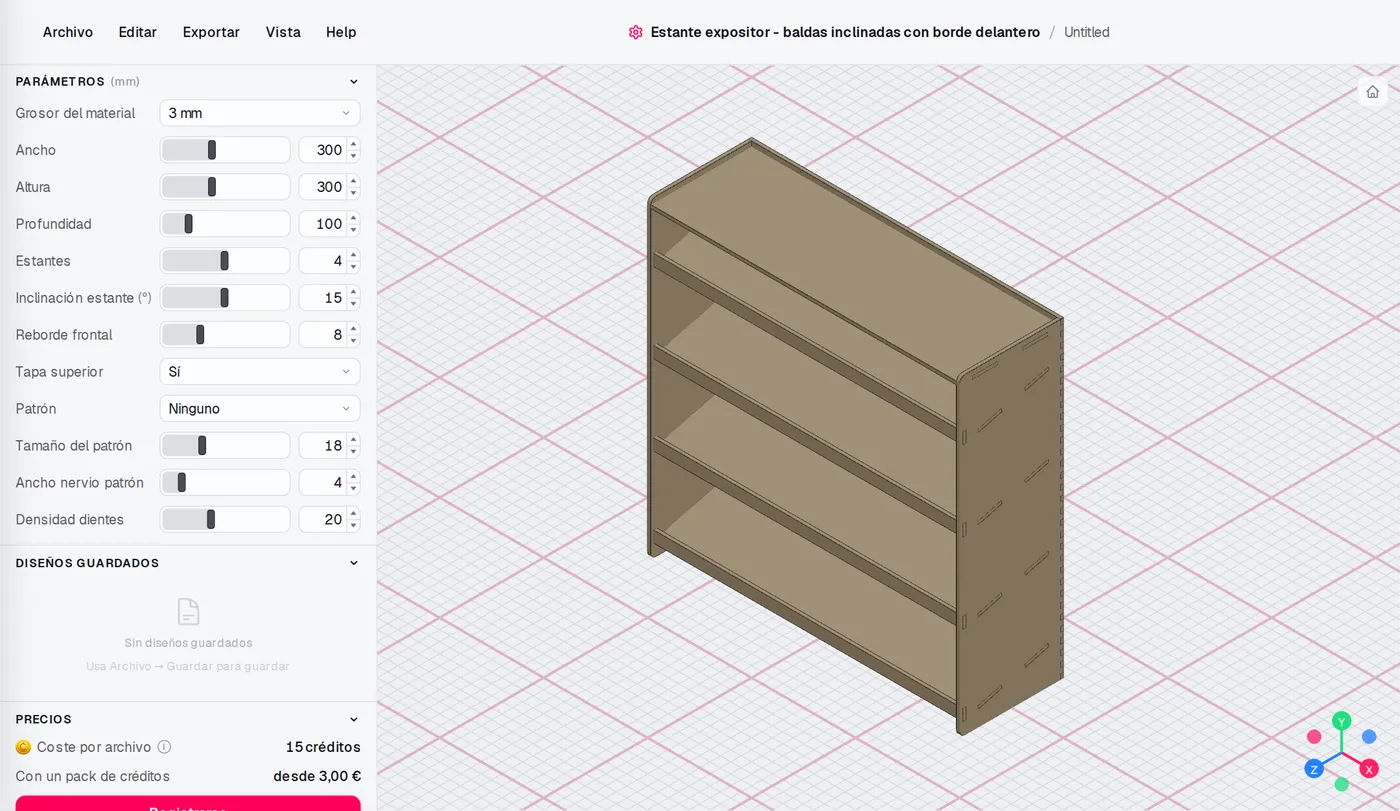Click the empty saved designs document icon

click(x=188, y=612)
